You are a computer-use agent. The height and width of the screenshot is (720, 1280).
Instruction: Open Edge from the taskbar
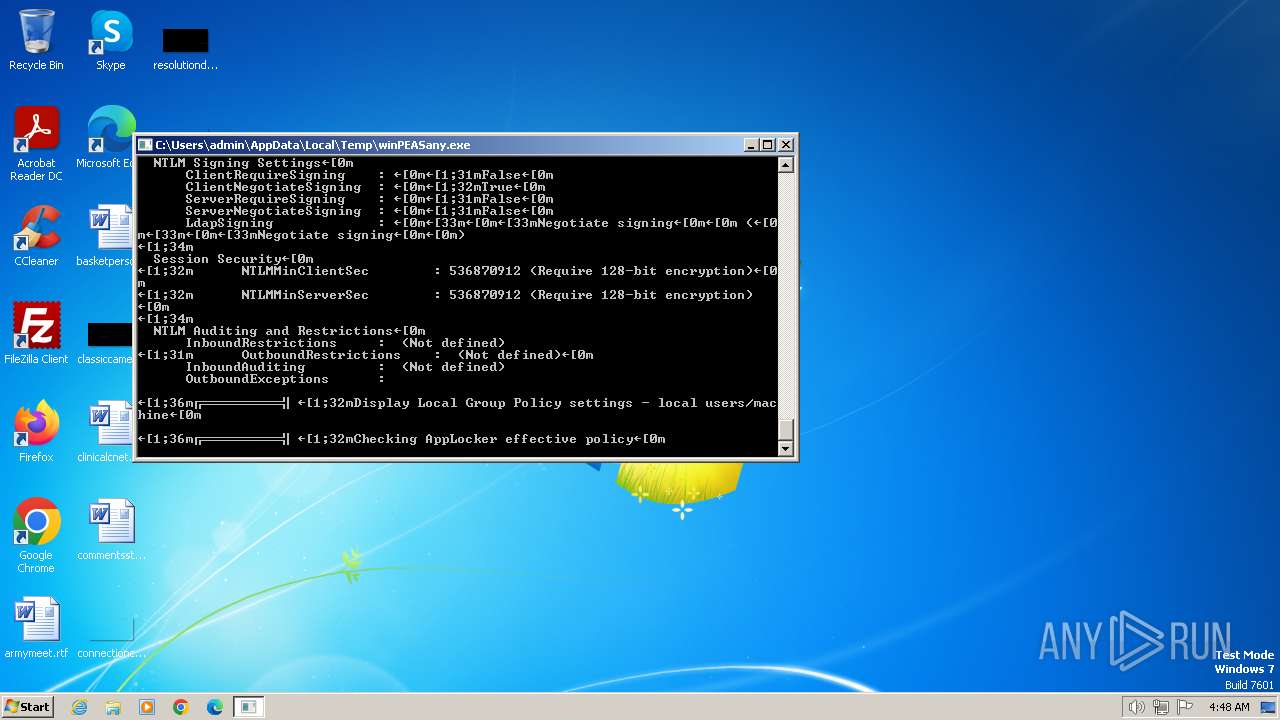[x=215, y=707]
